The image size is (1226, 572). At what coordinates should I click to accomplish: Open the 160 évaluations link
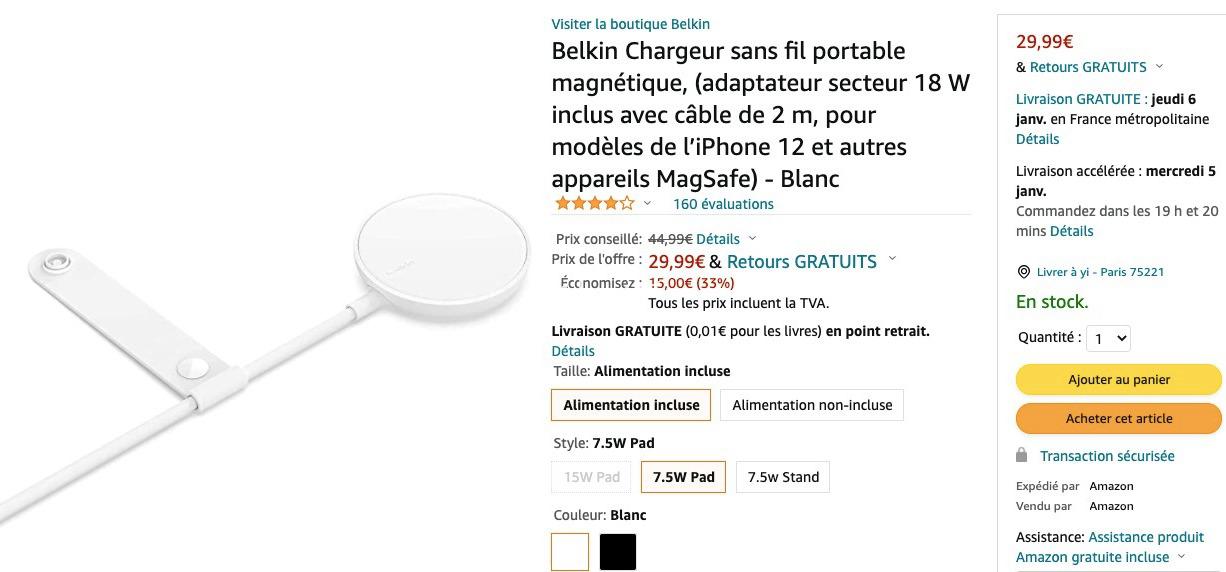coord(723,204)
